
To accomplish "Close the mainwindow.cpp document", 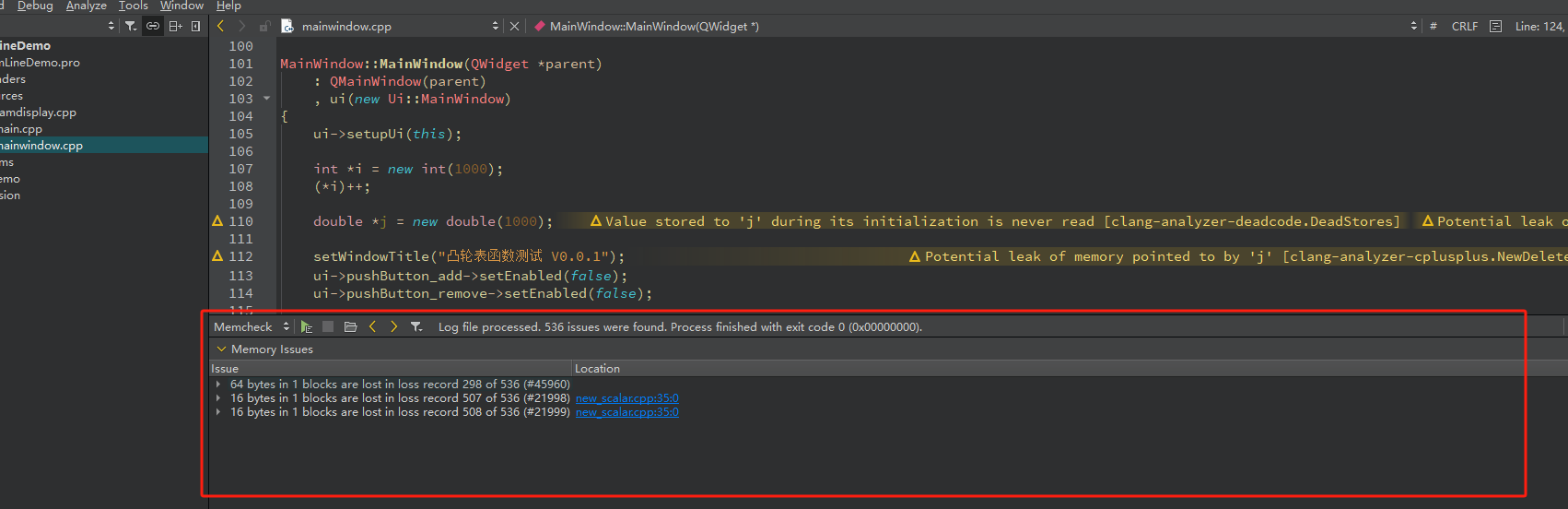I will (515, 27).
